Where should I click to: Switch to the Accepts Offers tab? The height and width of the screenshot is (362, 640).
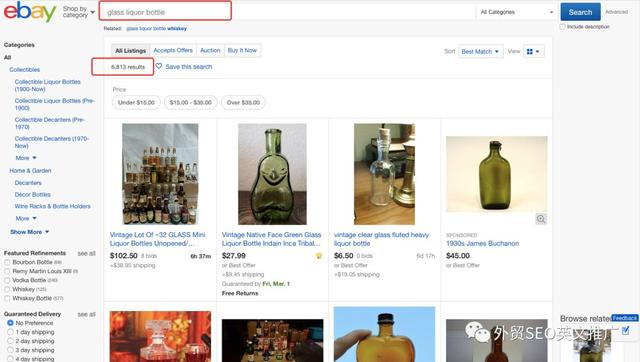click(x=173, y=50)
